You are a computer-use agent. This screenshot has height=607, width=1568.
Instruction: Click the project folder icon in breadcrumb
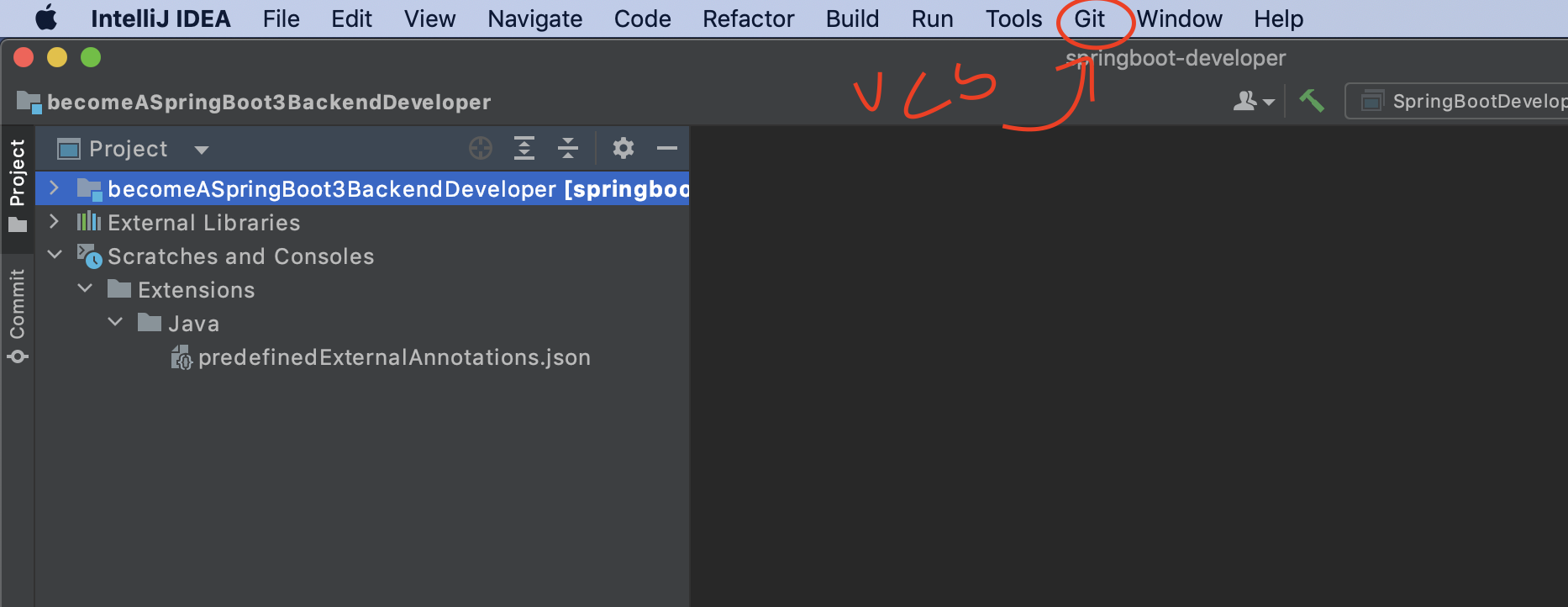tap(29, 102)
